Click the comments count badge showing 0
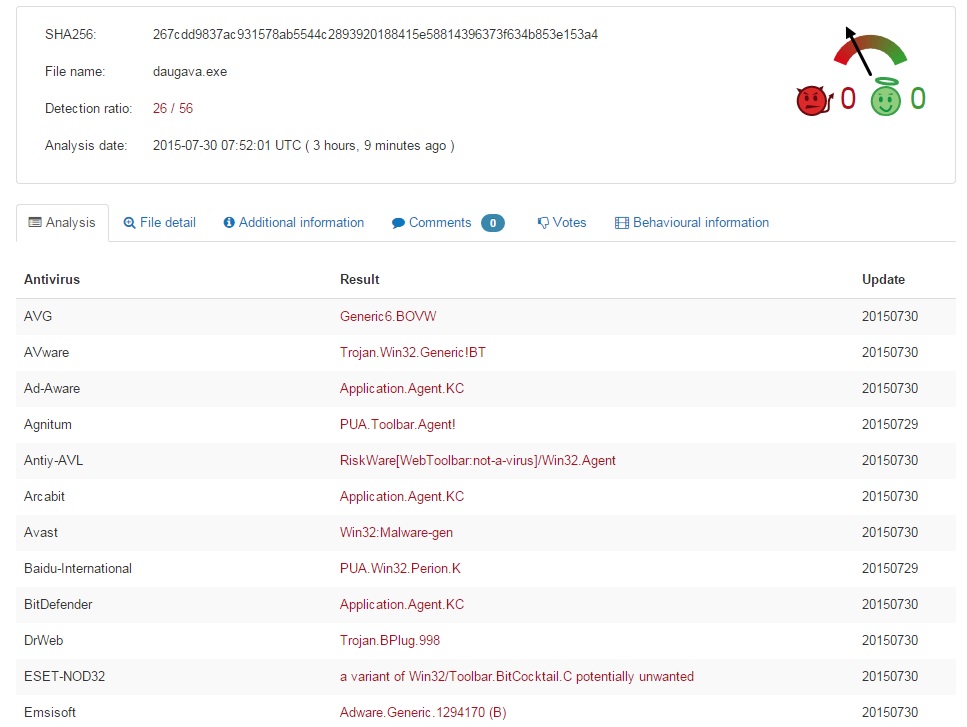This screenshot has width=967, height=727. point(493,223)
